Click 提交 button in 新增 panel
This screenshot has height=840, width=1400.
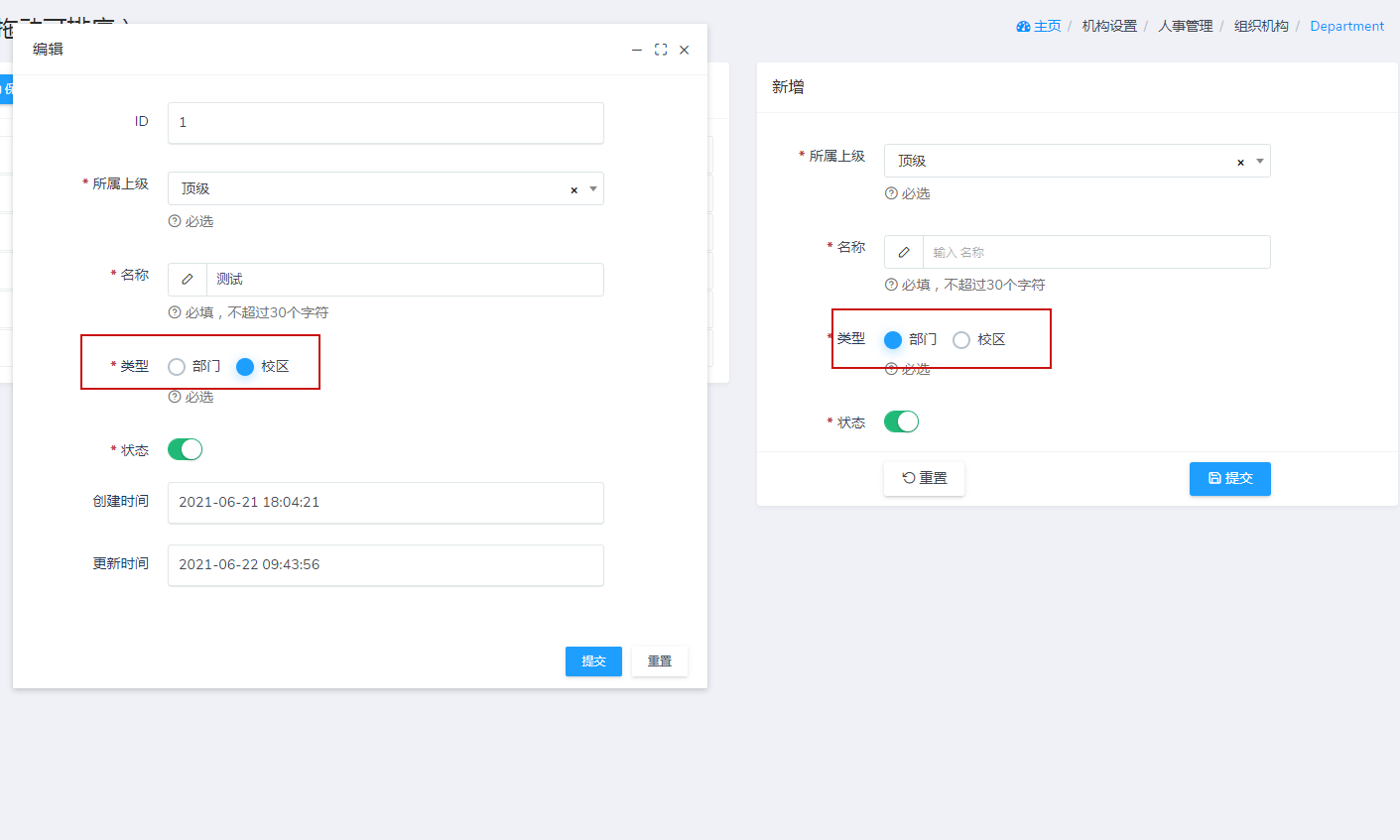tap(1230, 478)
